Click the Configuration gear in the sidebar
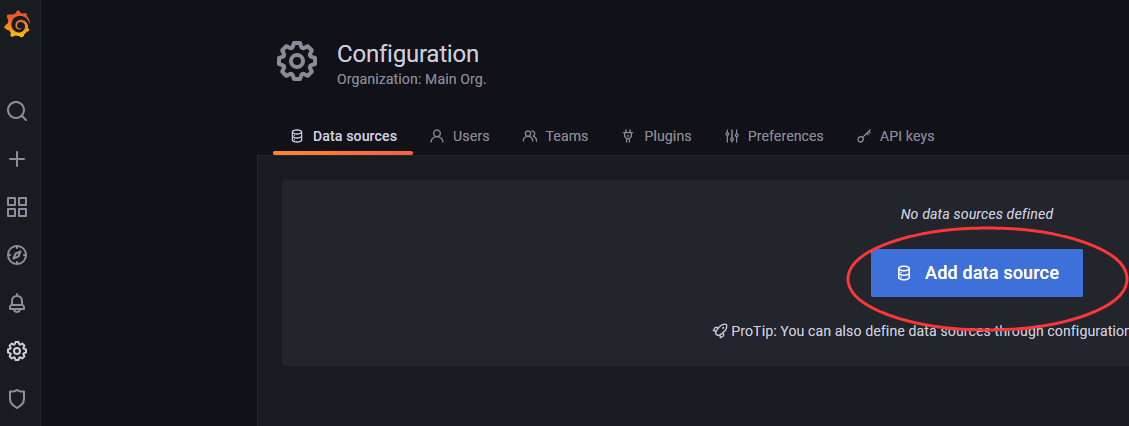 pyautogui.click(x=17, y=351)
